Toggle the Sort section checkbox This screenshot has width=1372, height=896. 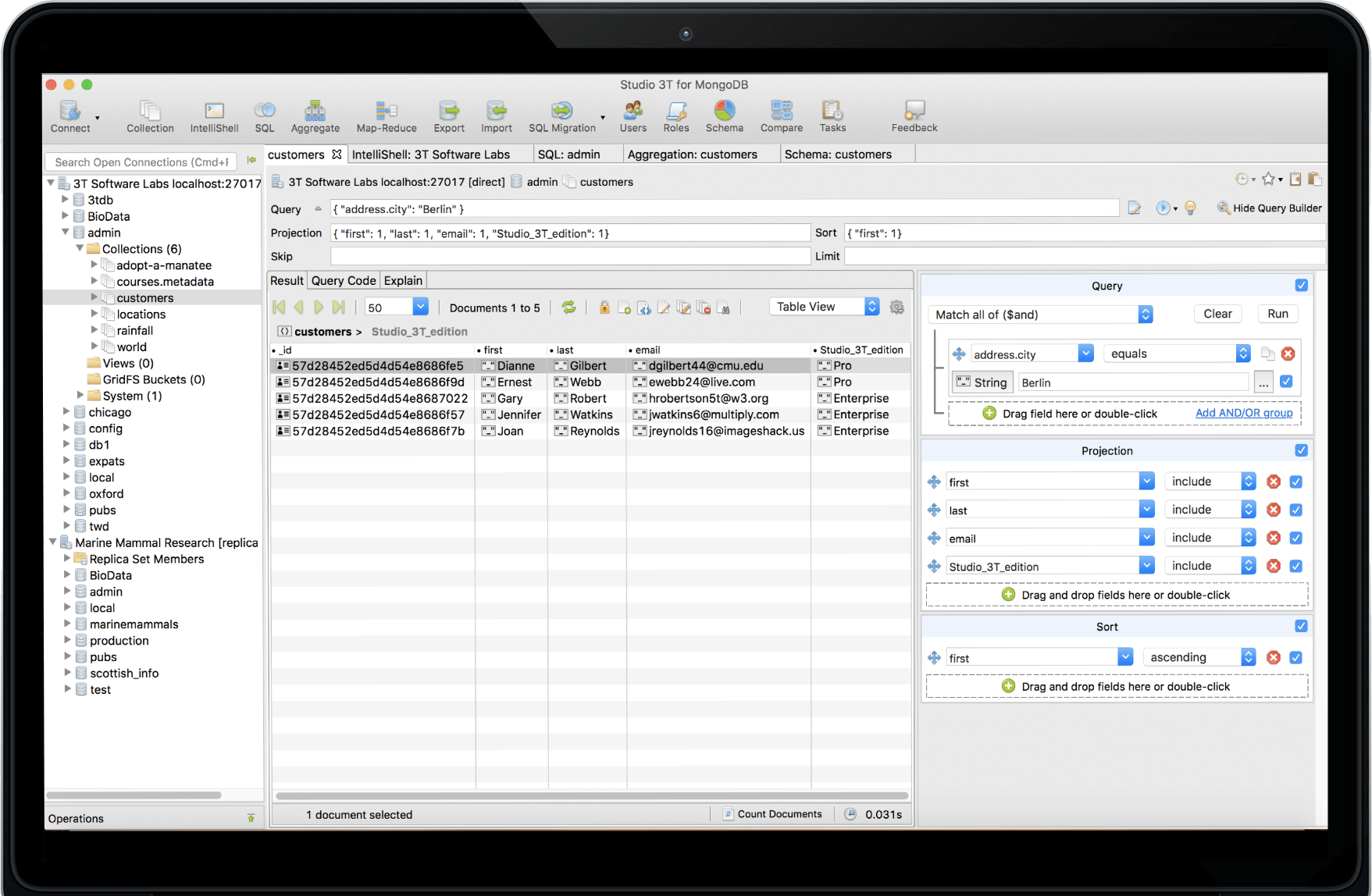pos(1302,626)
